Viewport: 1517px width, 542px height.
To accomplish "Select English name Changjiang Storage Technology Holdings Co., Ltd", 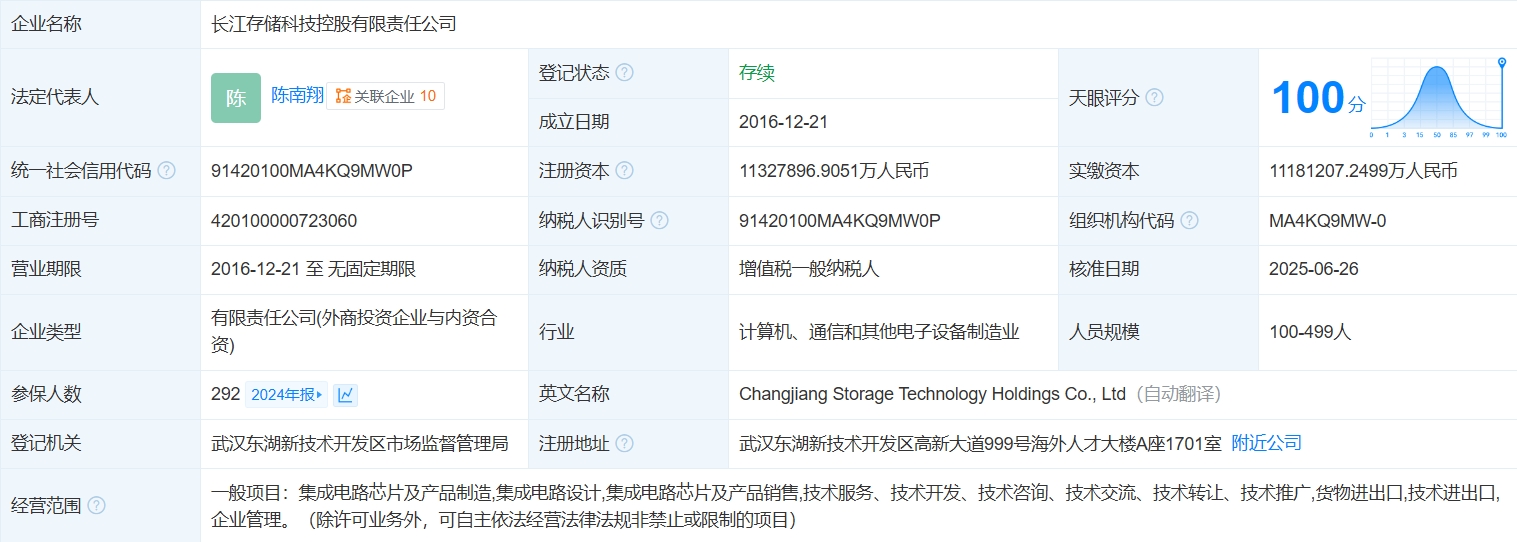I will pyautogui.click(x=932, y=394).
